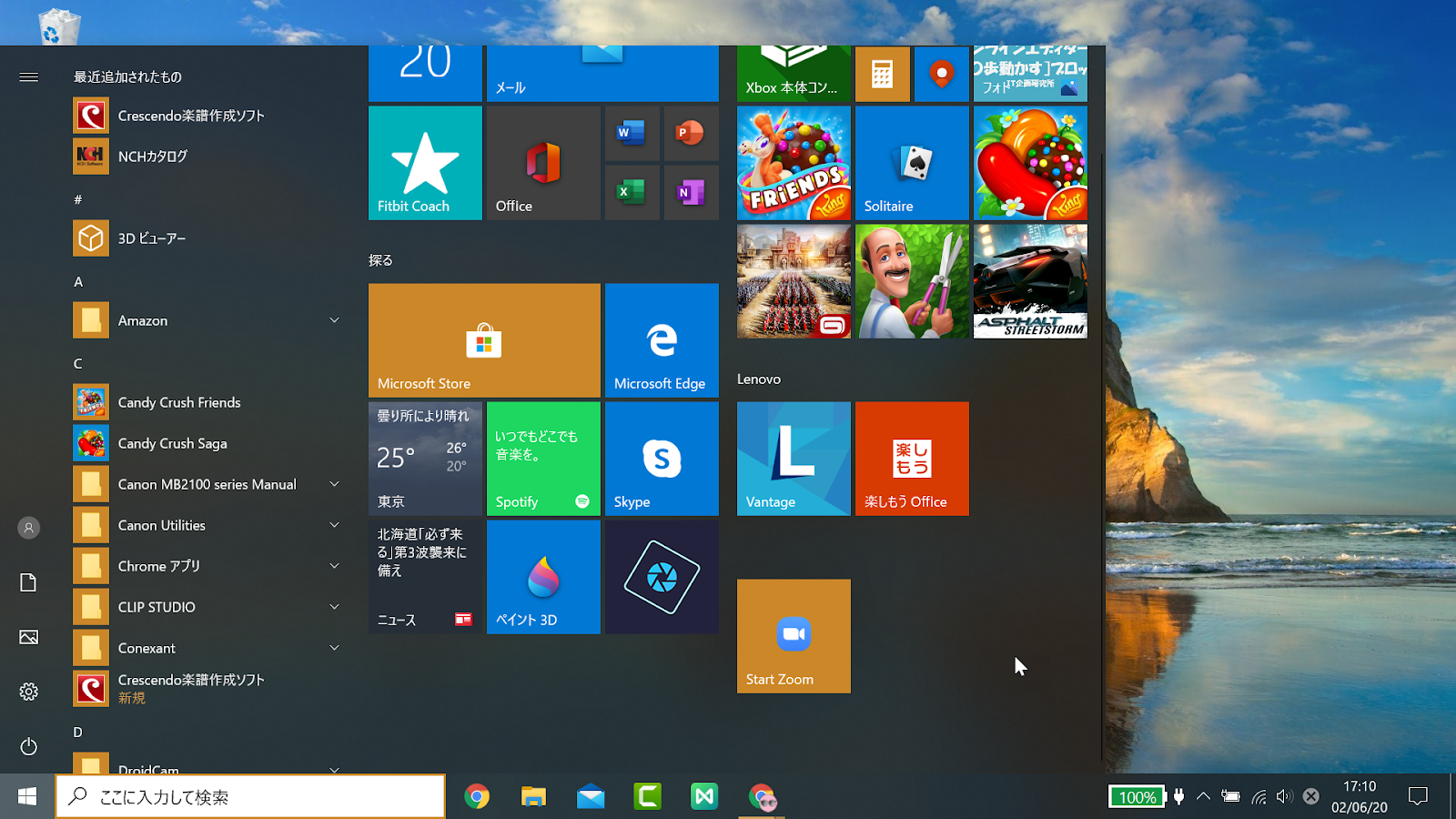1456x819 pixels.
Task: Open the Pictures icon in Start sidebar
Action: pos(28,637)
